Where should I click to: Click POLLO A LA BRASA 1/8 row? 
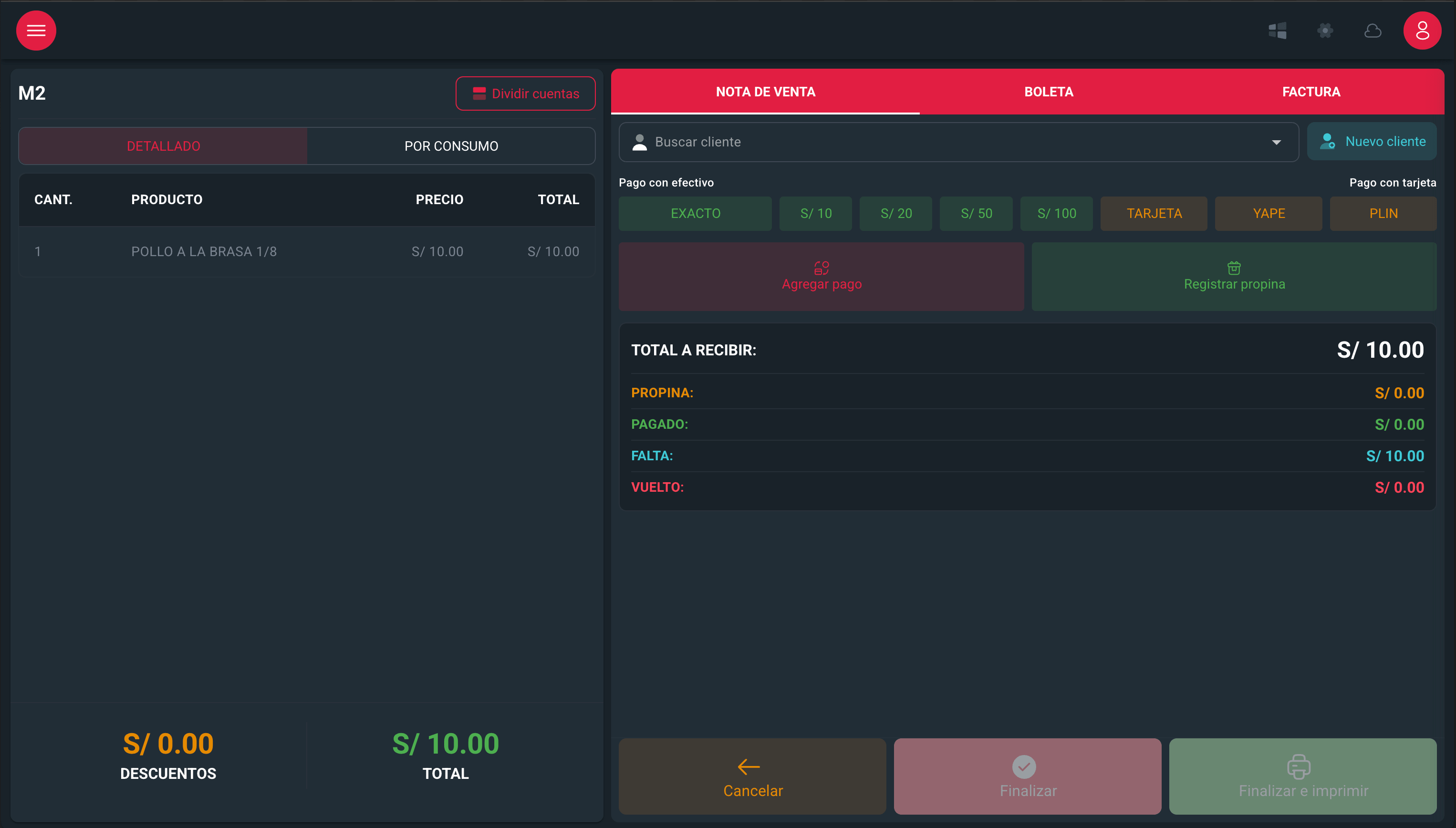307,251
